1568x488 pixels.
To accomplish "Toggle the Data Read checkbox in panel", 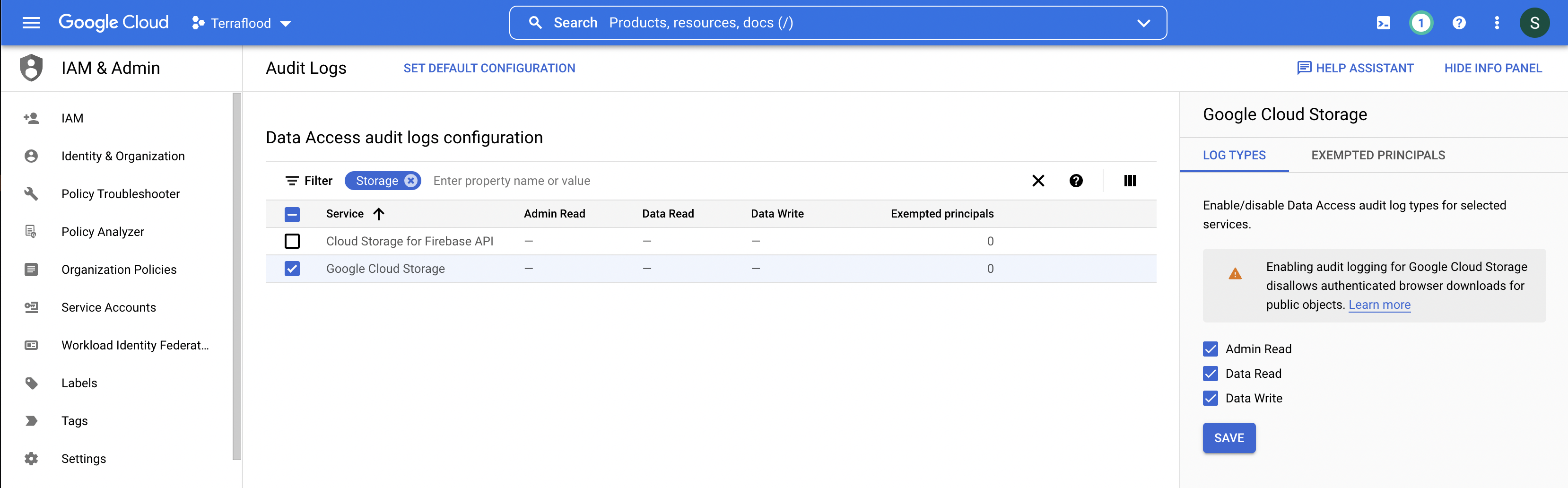I will (x=1210, y=374).
